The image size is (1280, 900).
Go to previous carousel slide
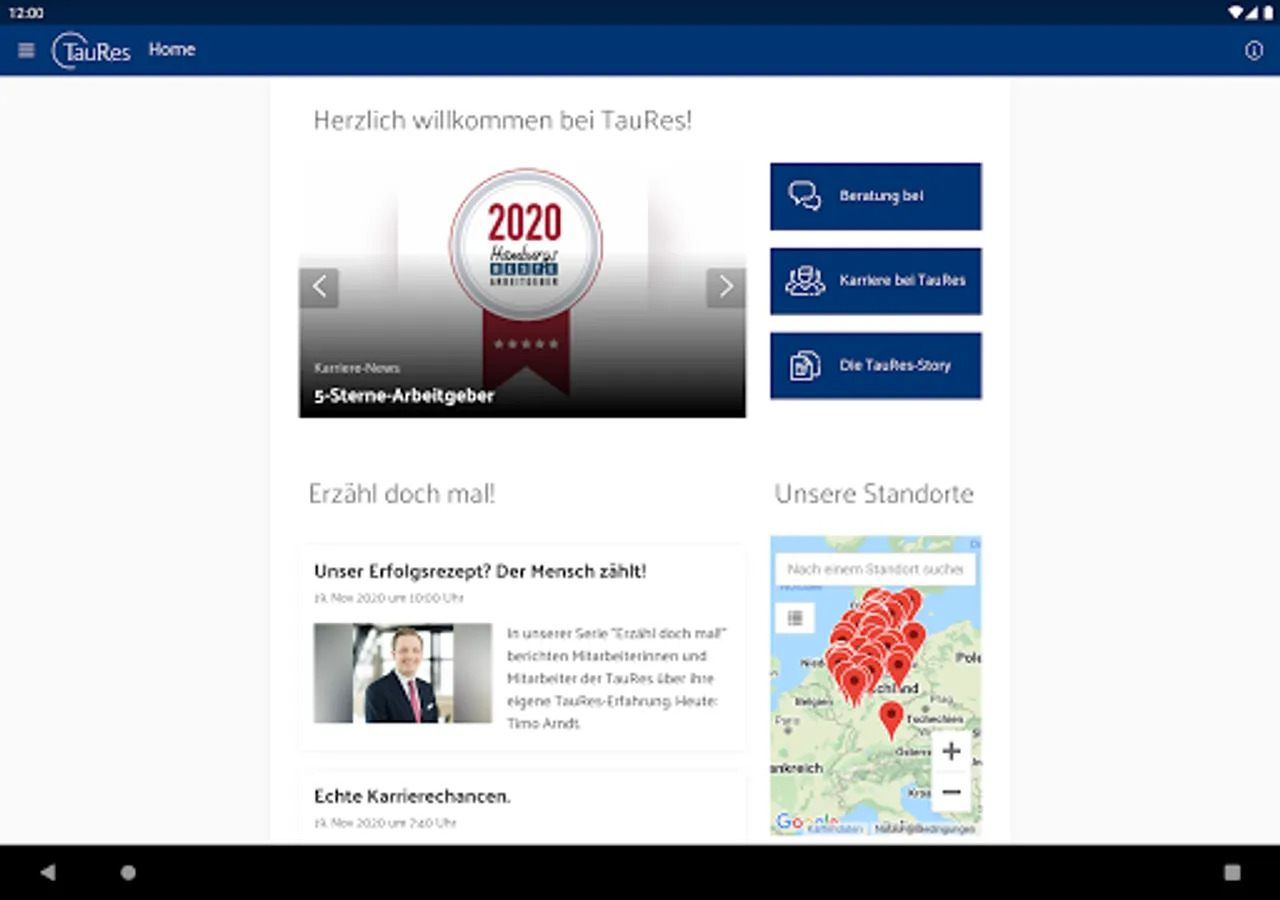[319, 288]
